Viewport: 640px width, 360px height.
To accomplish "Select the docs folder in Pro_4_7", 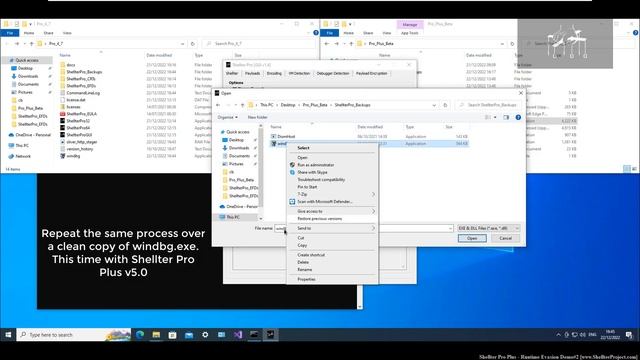I will click(71, 64).
